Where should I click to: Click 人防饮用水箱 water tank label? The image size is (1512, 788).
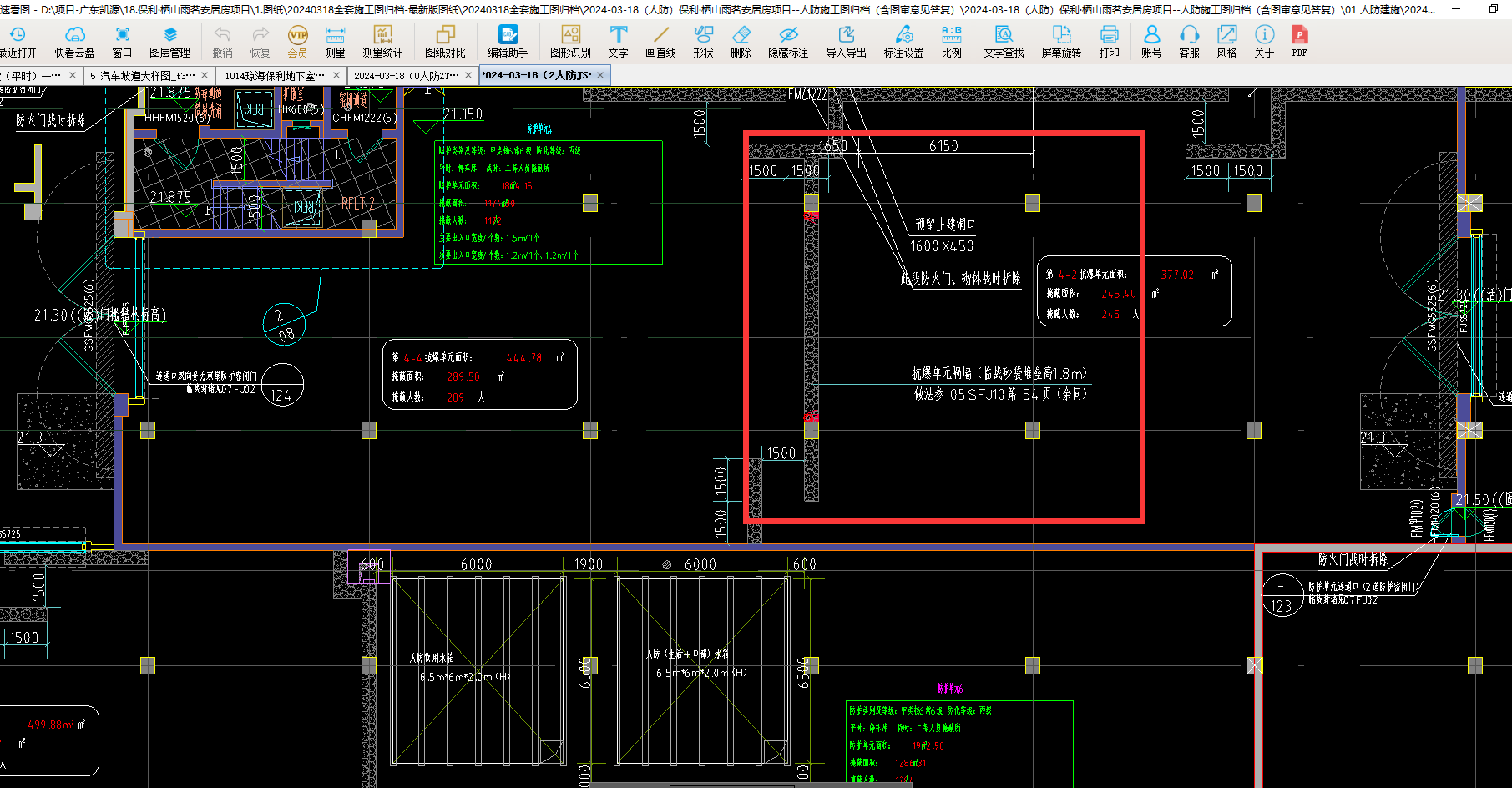pyautogui.click(x=432, y=658)
